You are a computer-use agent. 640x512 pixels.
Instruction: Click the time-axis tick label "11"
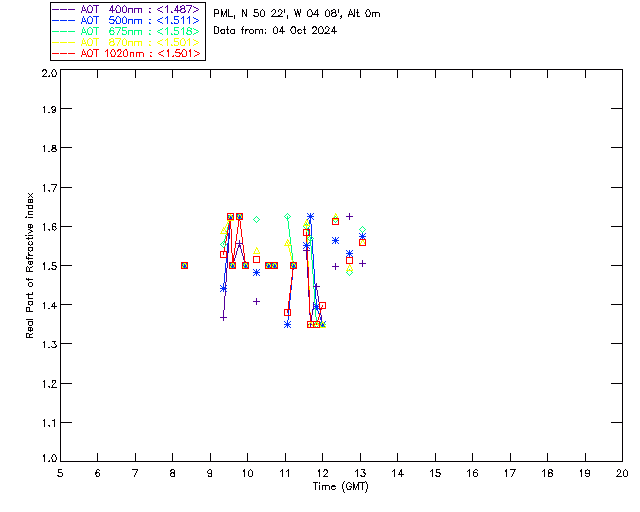coord(285,473)
